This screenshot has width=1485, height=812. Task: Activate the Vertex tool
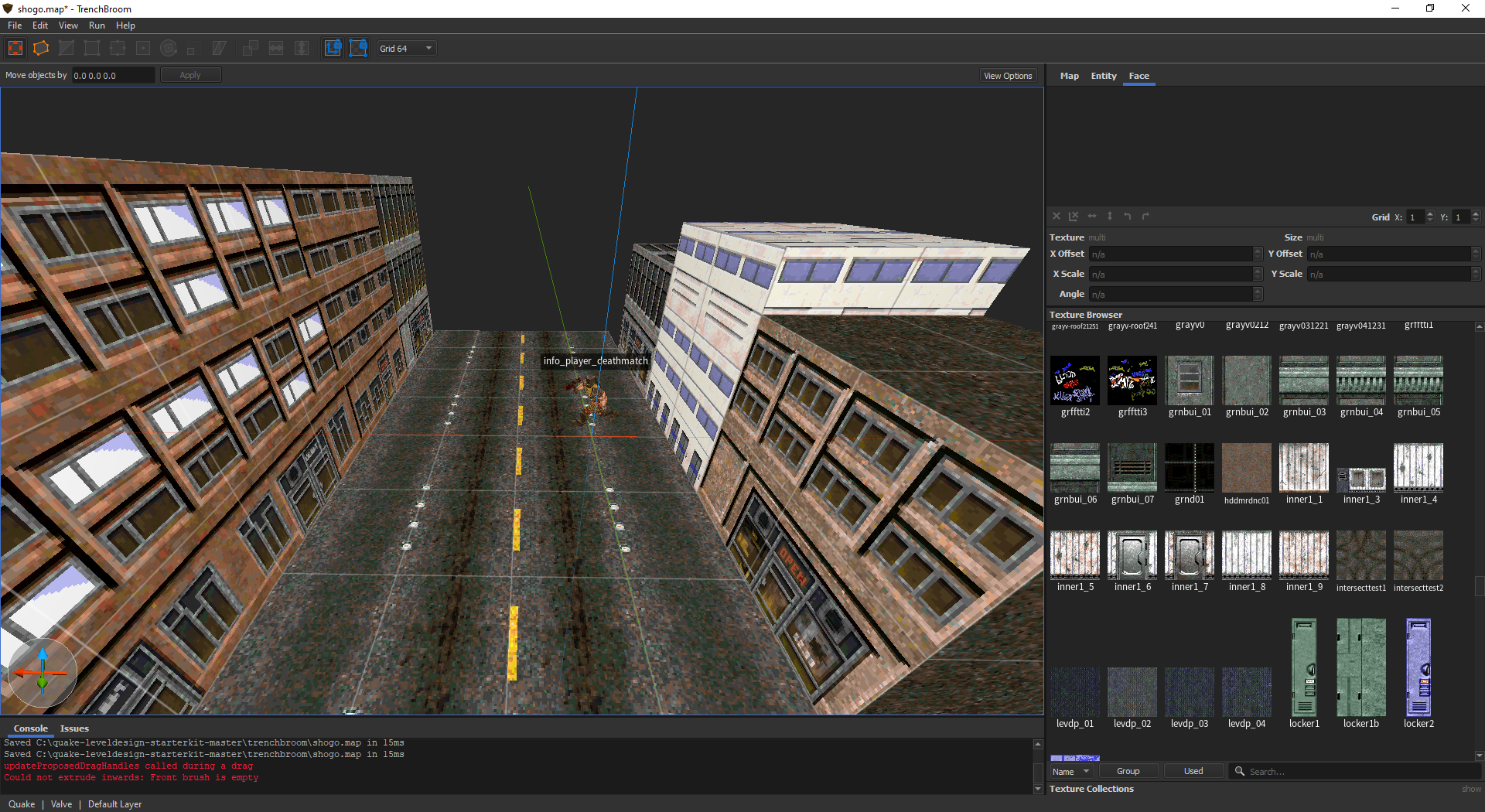tap(92, 48)
